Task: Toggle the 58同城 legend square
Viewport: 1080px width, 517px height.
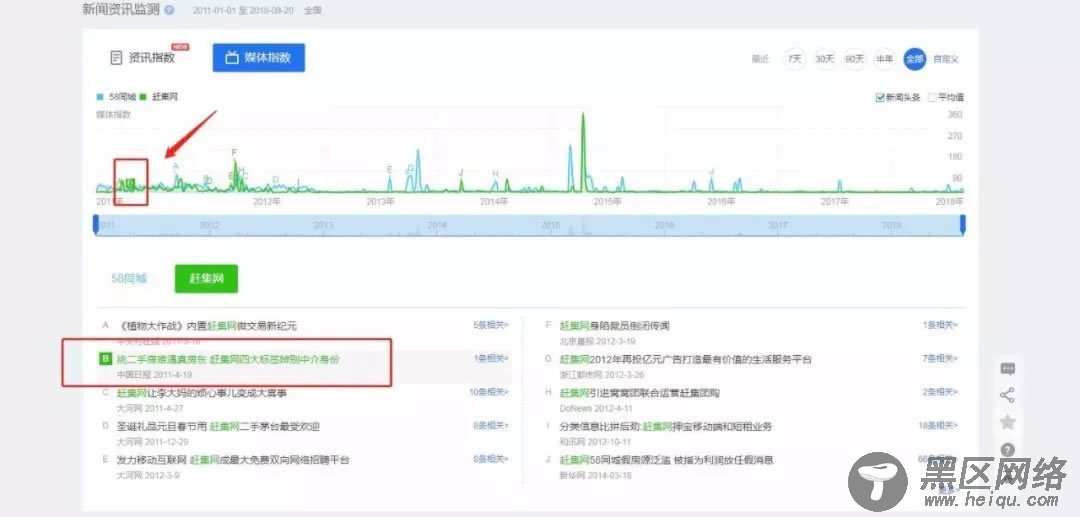Action: (100, 98)
